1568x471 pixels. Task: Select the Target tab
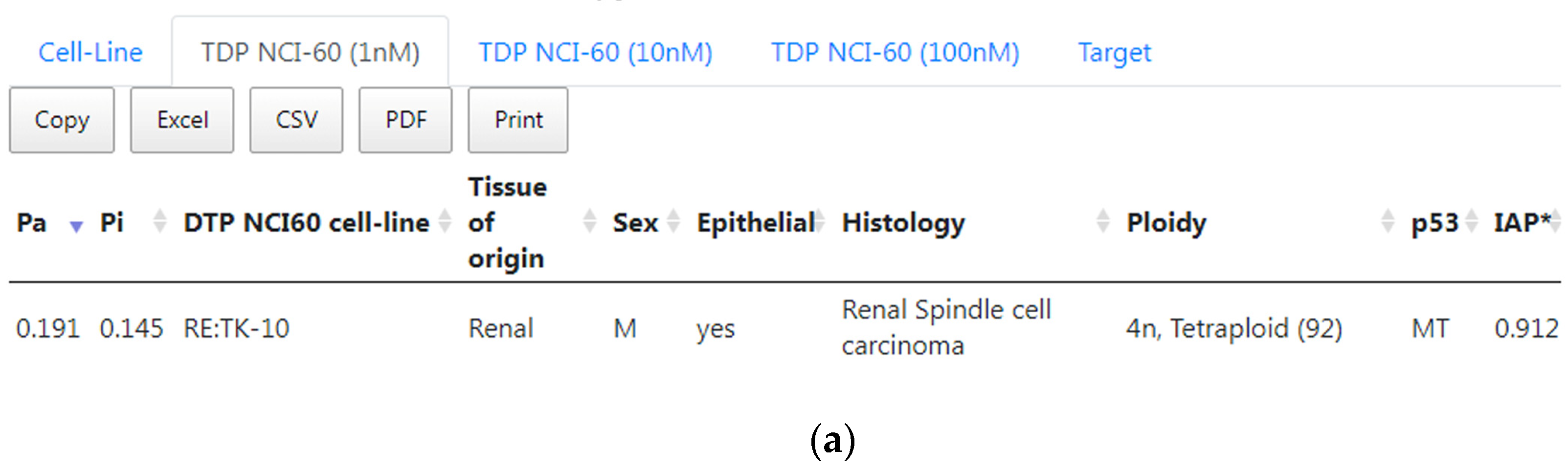pos(1114,53)
